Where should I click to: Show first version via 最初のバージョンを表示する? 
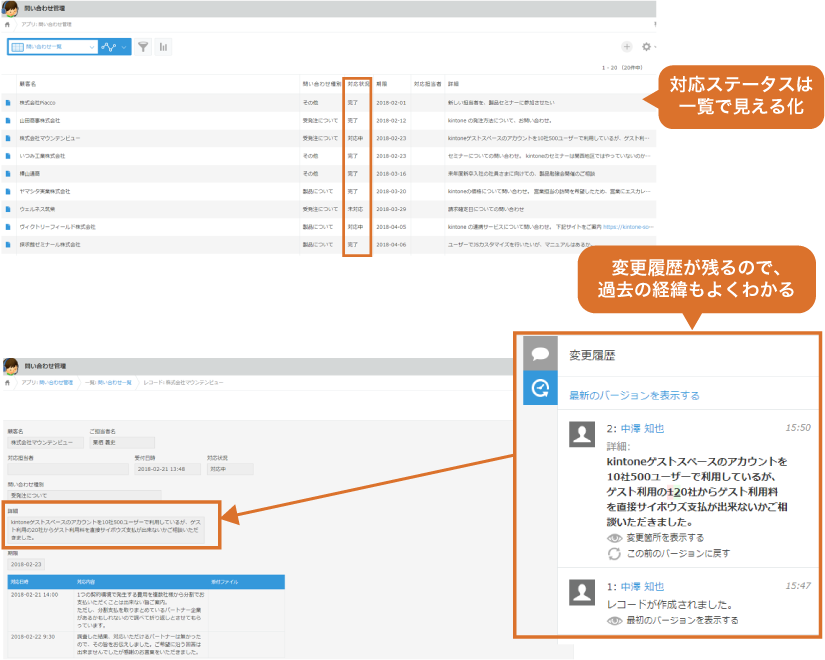679,621
